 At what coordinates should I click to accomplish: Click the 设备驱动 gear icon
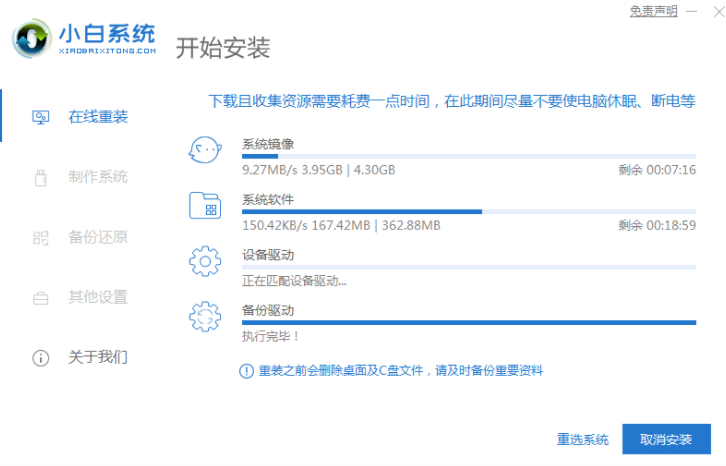205,262
